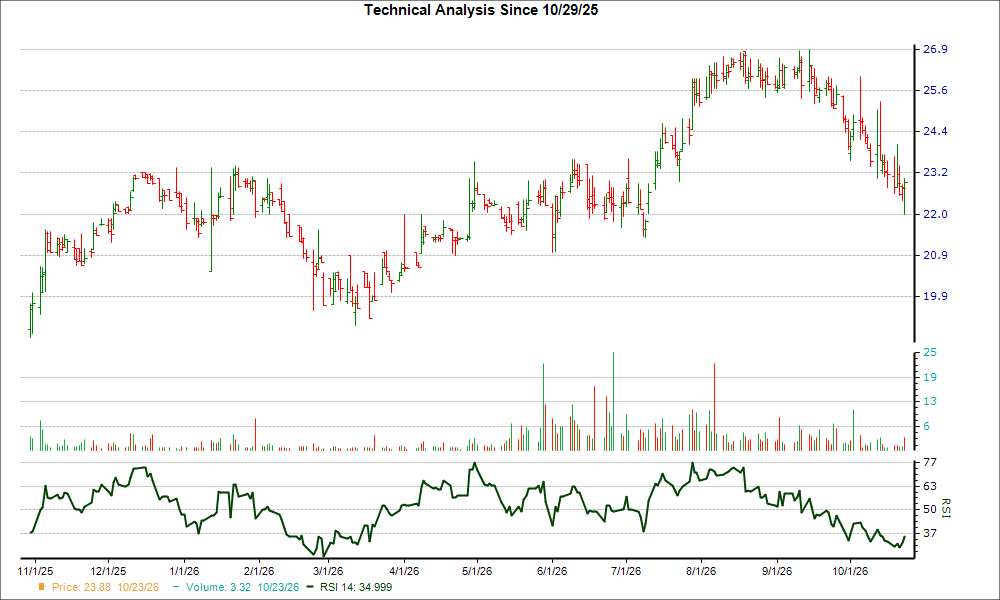Click the 24.4 price axis label
Viewport: 1000px width, 600px height.
click(935, 131)
